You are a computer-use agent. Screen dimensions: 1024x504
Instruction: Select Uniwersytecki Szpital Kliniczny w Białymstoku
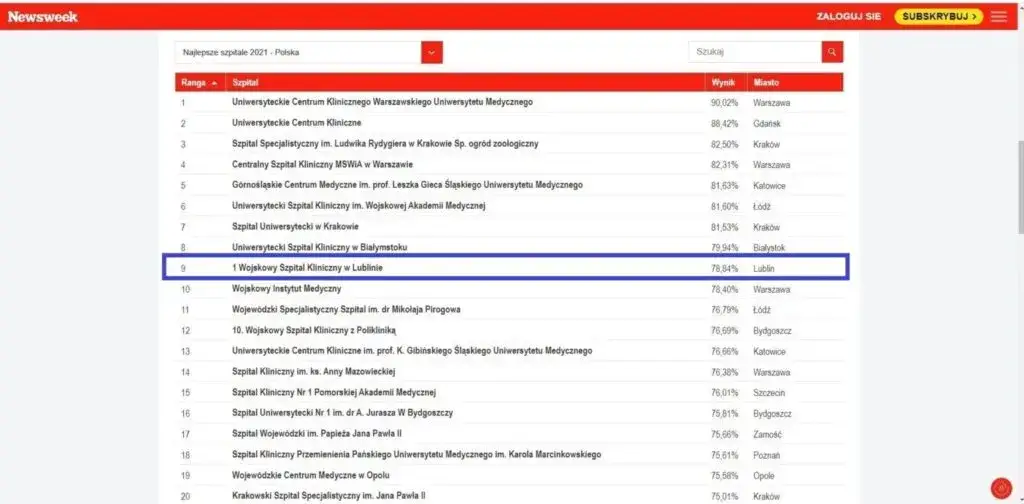[x=319, y=247]
